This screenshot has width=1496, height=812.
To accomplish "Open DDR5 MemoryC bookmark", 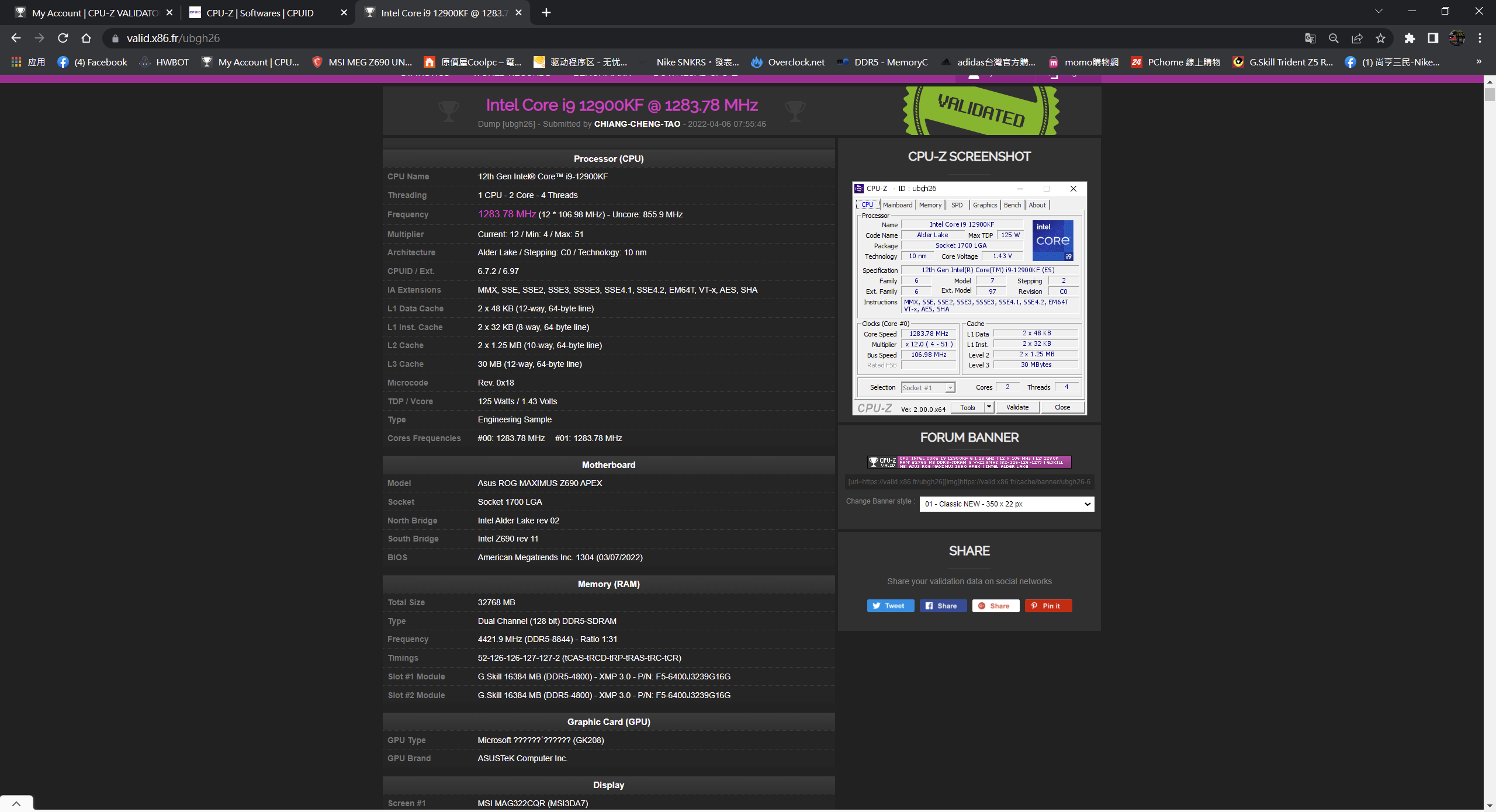I will pos(882,62).
